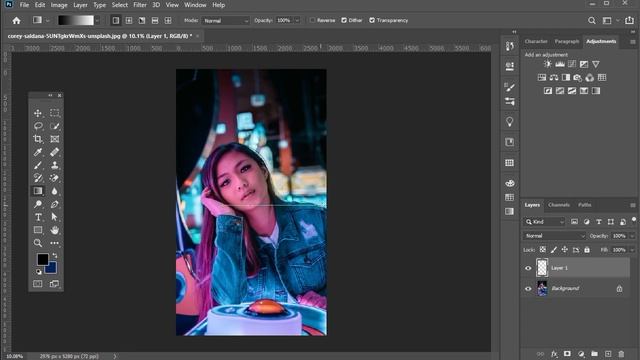Open the layer blend mode Normal dropdown
The width and height of the screenshot is (640, 360).
[x=554, y=236]
